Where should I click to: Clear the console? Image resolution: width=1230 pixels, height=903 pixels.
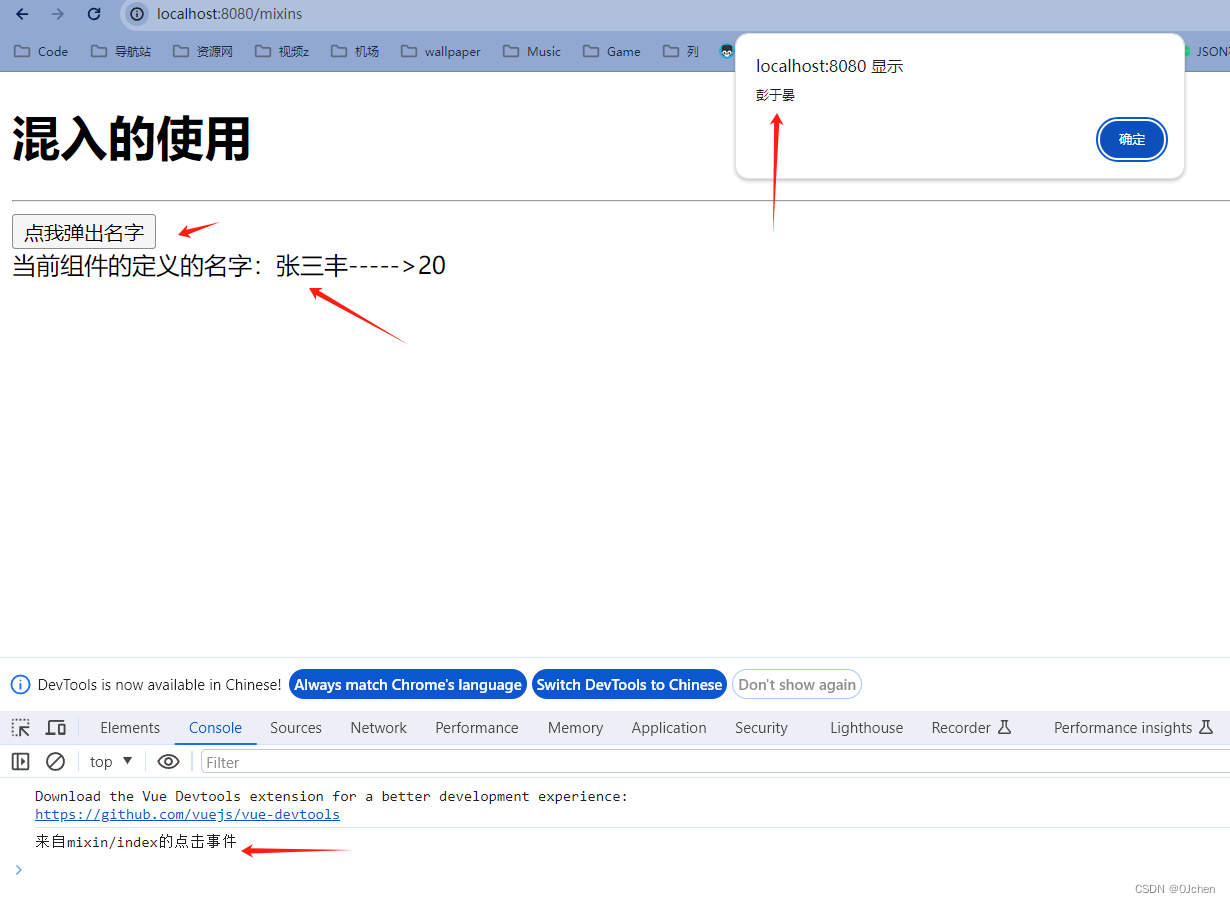pyautogui.click(x=55, y=761)
